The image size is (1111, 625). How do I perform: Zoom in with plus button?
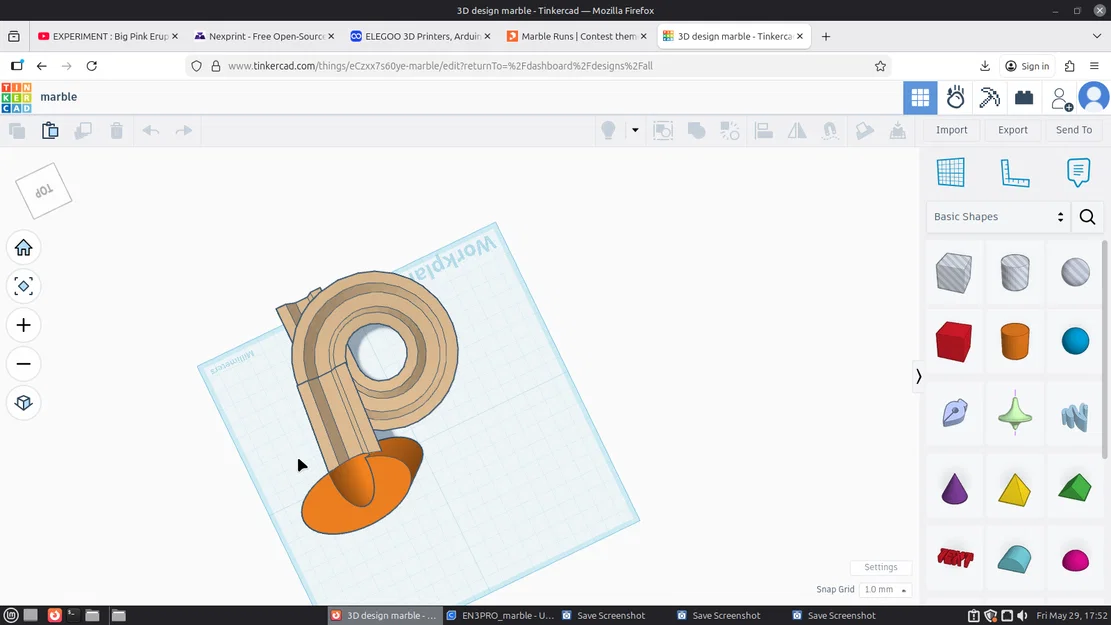pyautogui.click(x=23, y=325)
